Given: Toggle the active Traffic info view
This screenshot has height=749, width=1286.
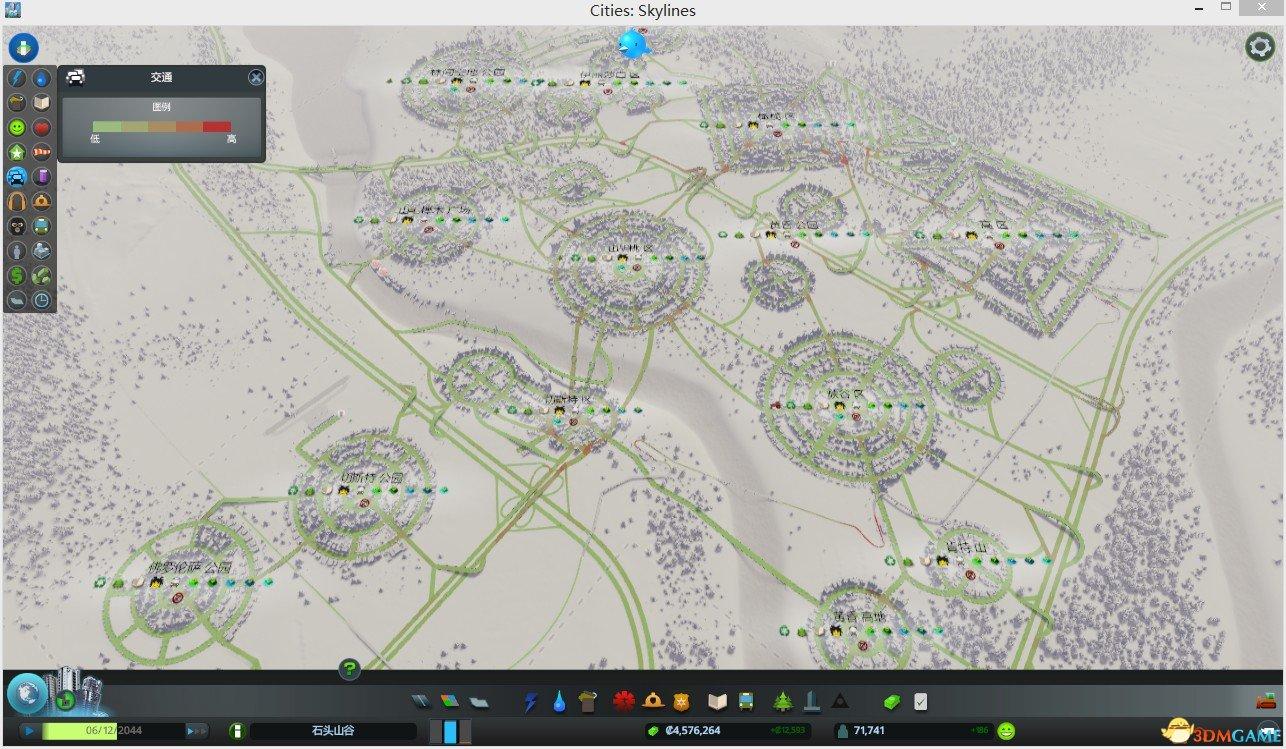Looking at the screenshot, I should pos(17,177).
